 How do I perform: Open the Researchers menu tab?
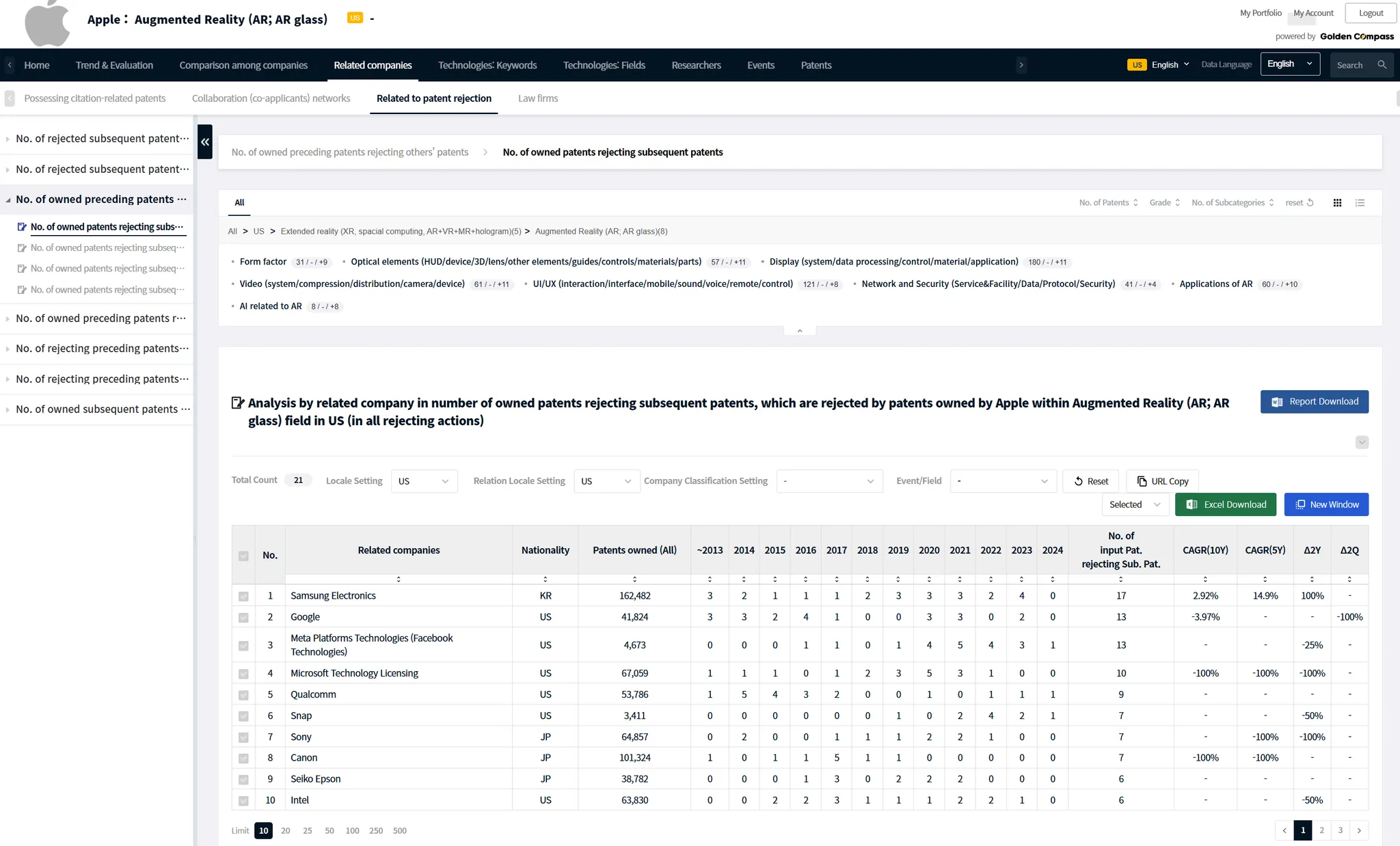696,65
